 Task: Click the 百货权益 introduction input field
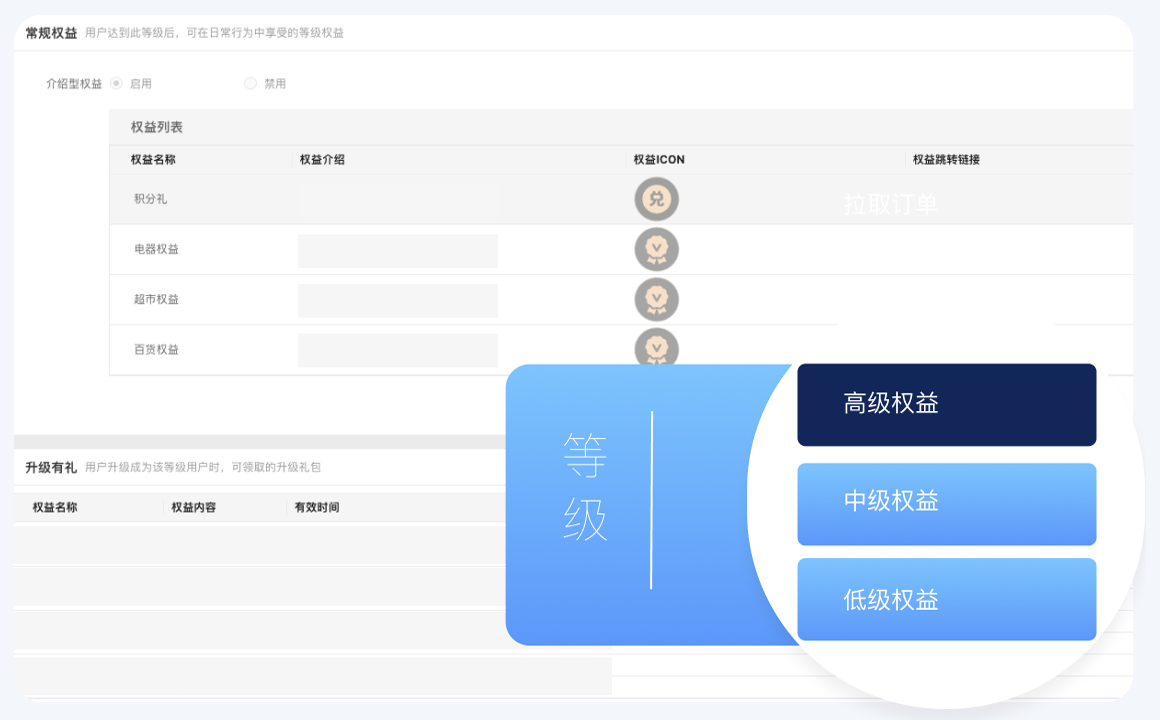tap(397, 350)
